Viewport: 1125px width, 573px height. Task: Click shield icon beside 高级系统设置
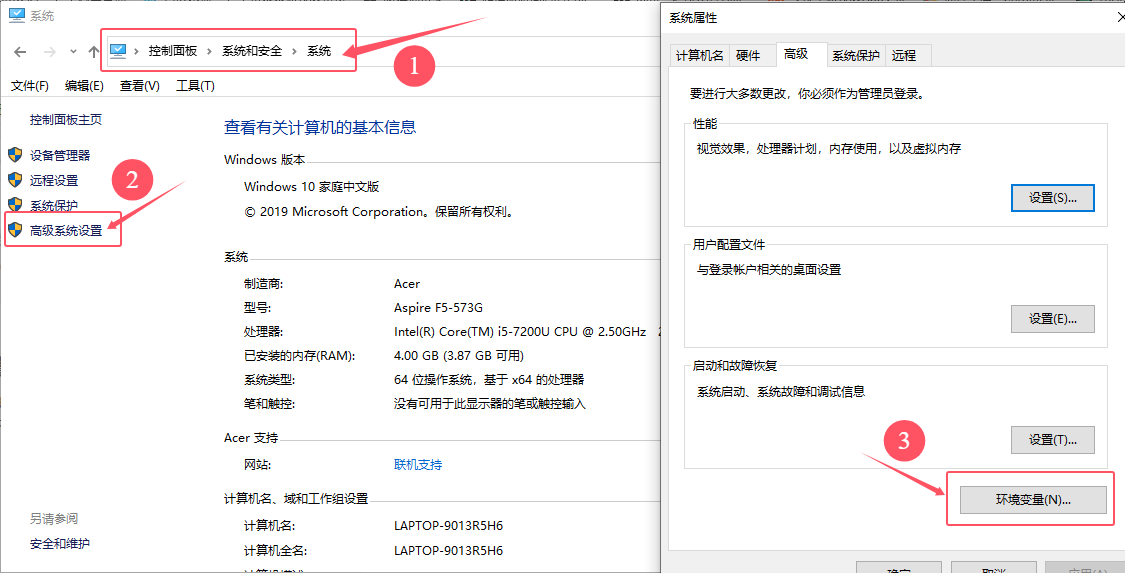15,229
